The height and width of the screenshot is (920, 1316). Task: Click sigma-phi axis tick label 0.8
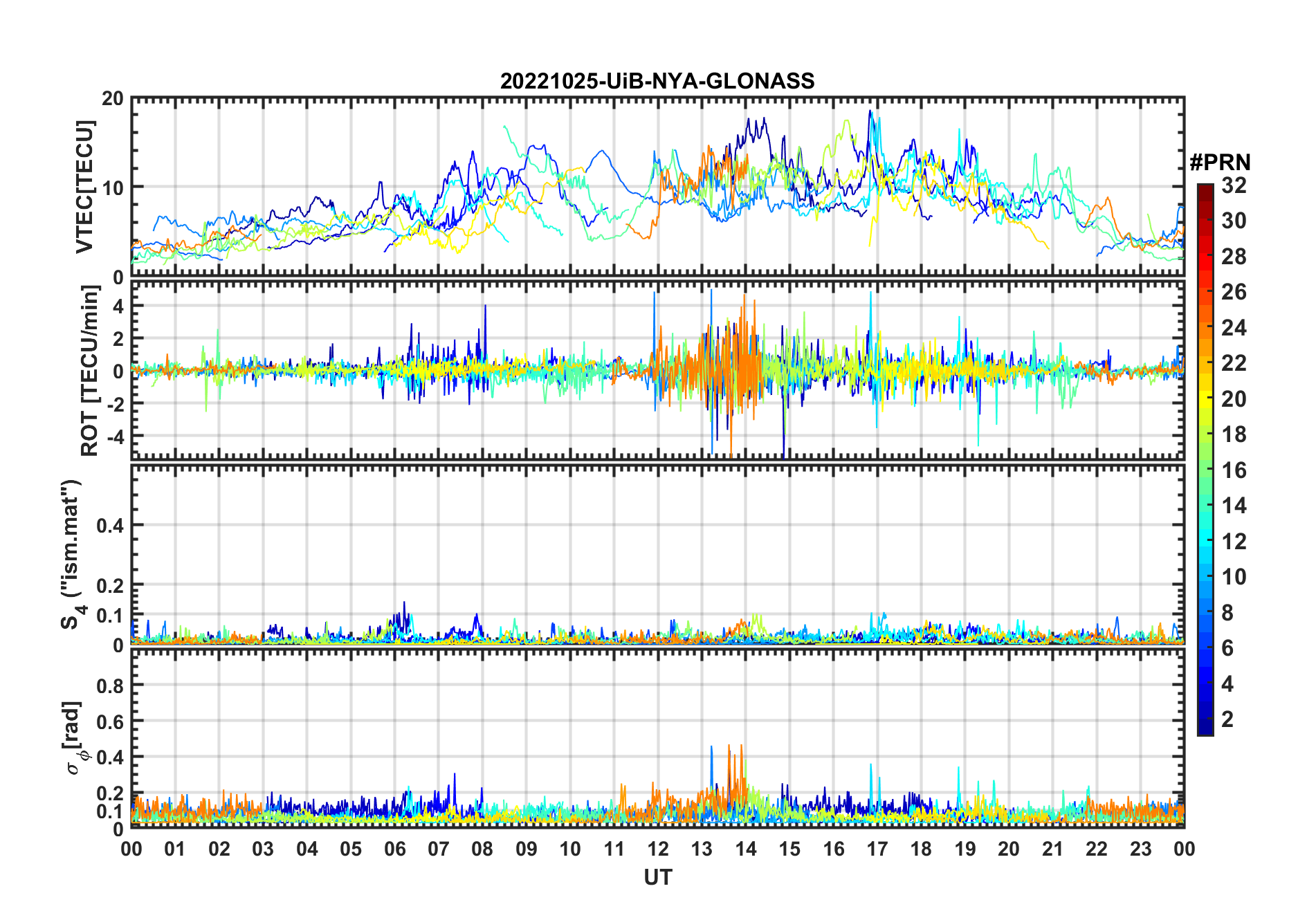[111, 686]
